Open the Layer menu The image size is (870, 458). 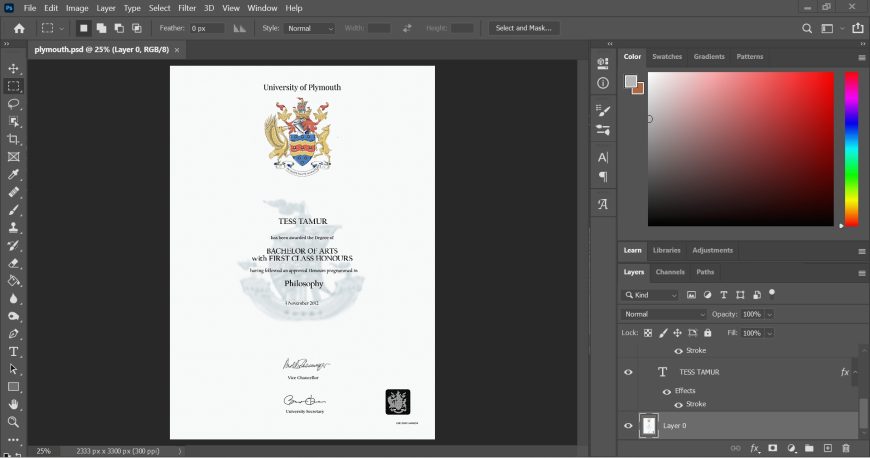pyautogui.click(x=105, y=8)
